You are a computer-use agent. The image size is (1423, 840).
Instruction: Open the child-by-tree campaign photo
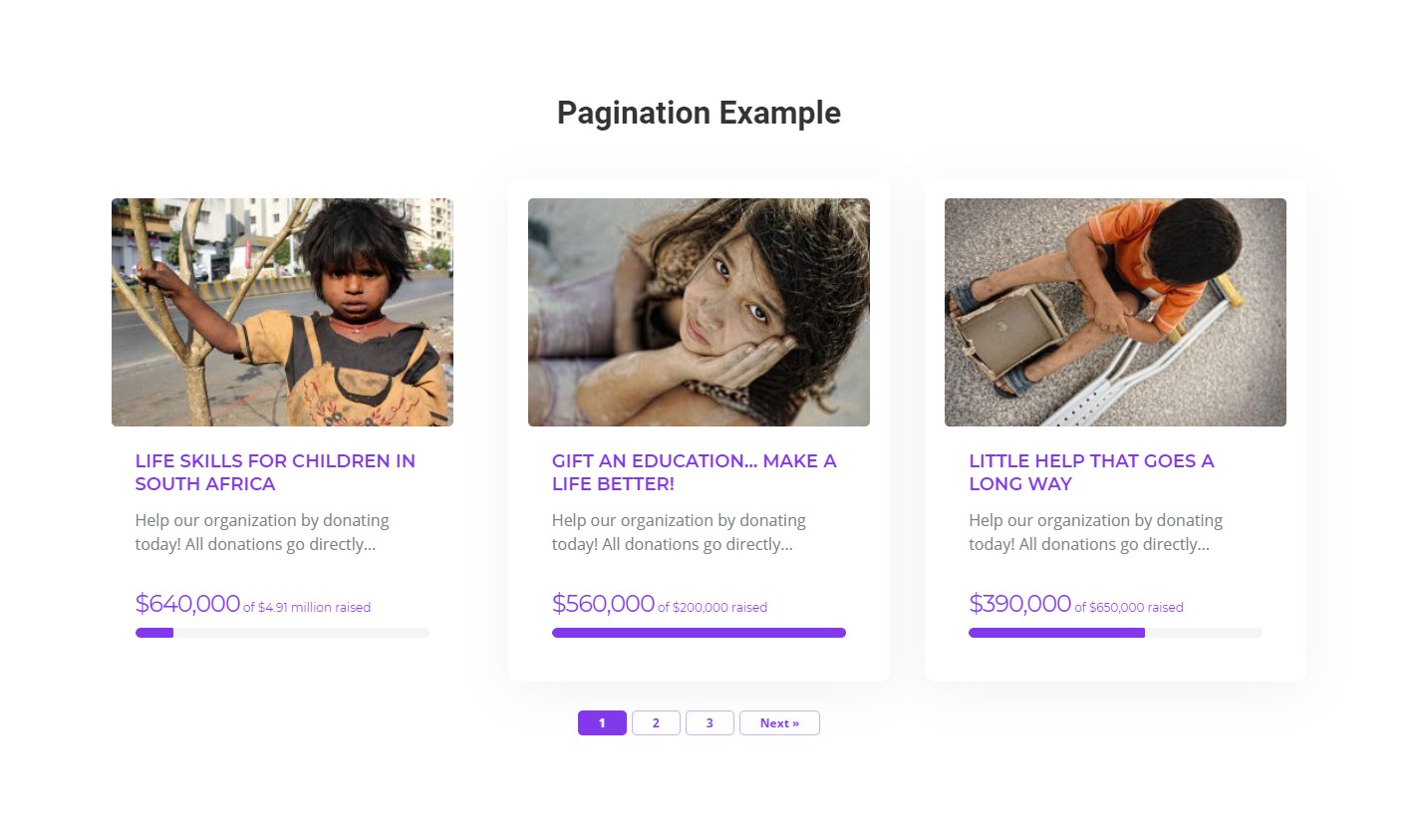(282, 312)
